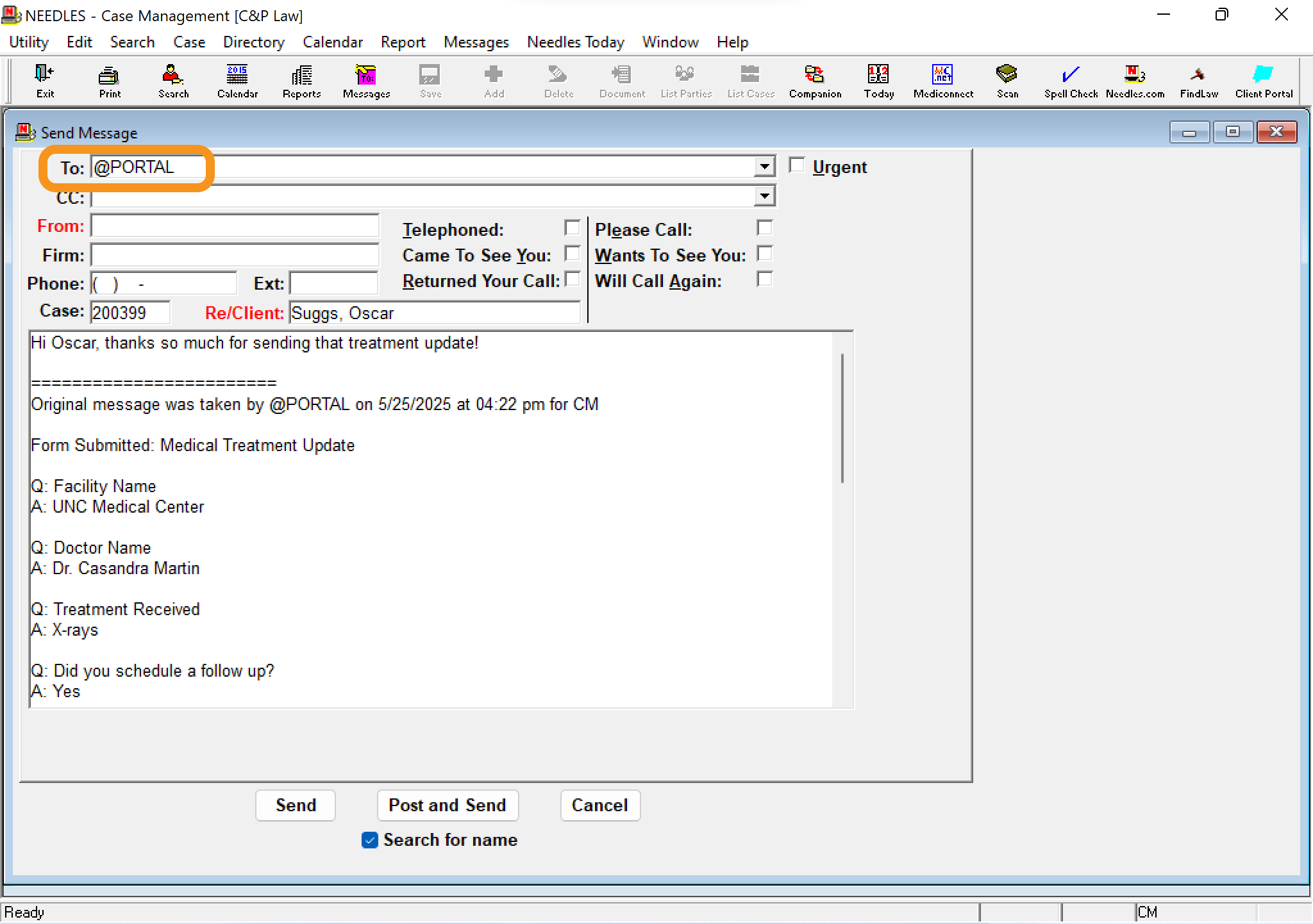Uncheck Search for name
The image size is (1313, 924).
[x=369, y=840]
